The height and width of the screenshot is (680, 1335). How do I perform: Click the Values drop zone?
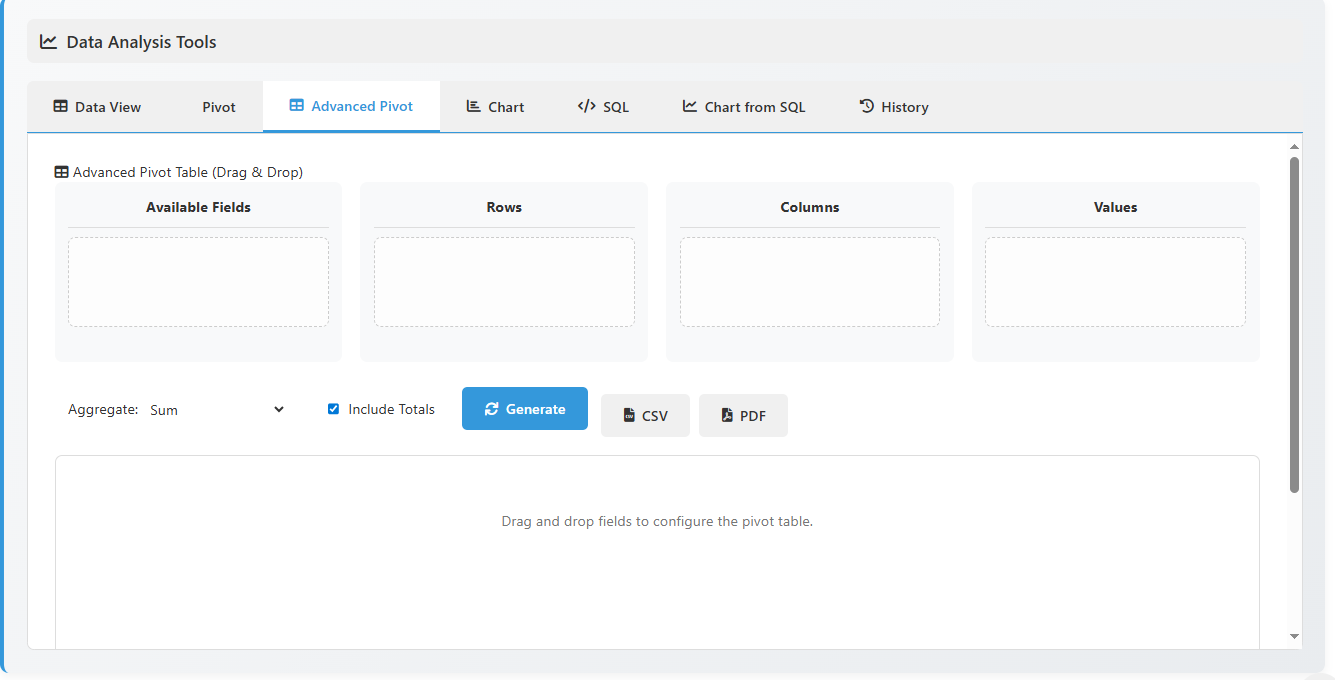click(x=1115, y=282)
